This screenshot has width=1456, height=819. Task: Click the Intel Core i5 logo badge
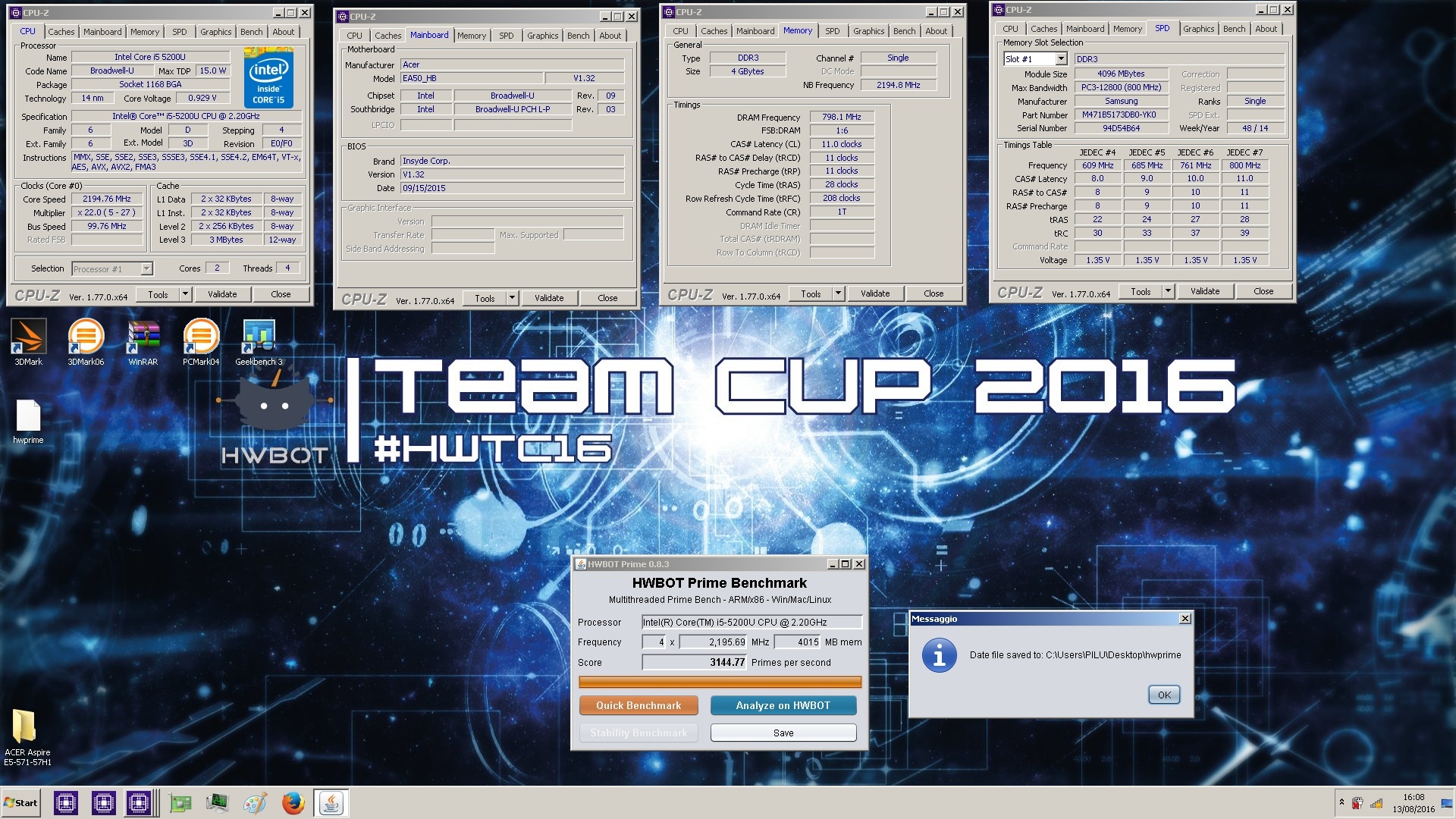click(x=268, y=78)
